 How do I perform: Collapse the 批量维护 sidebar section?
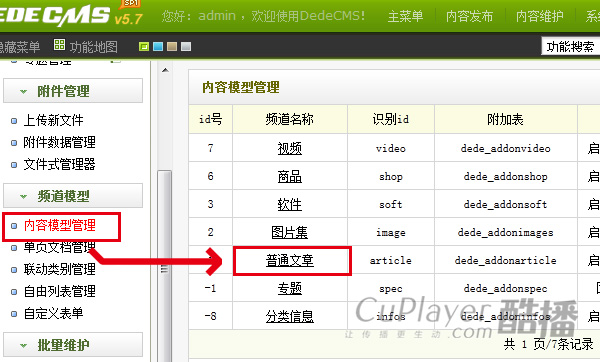[x=73, y=345]
